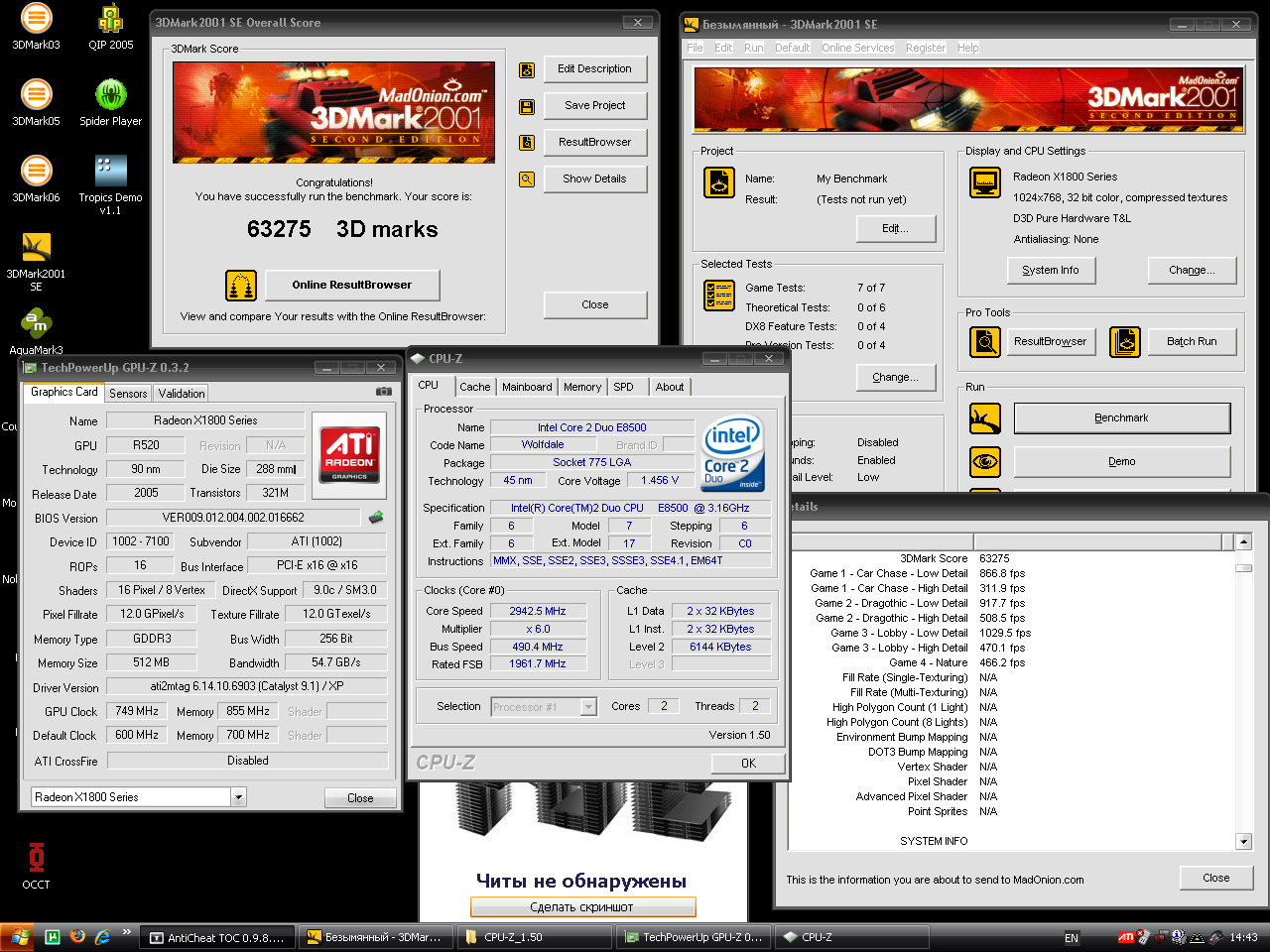Switch to the Sensors tab in GPU-Z
Viewport: 1270px width, 952px height.
(128, 394)
